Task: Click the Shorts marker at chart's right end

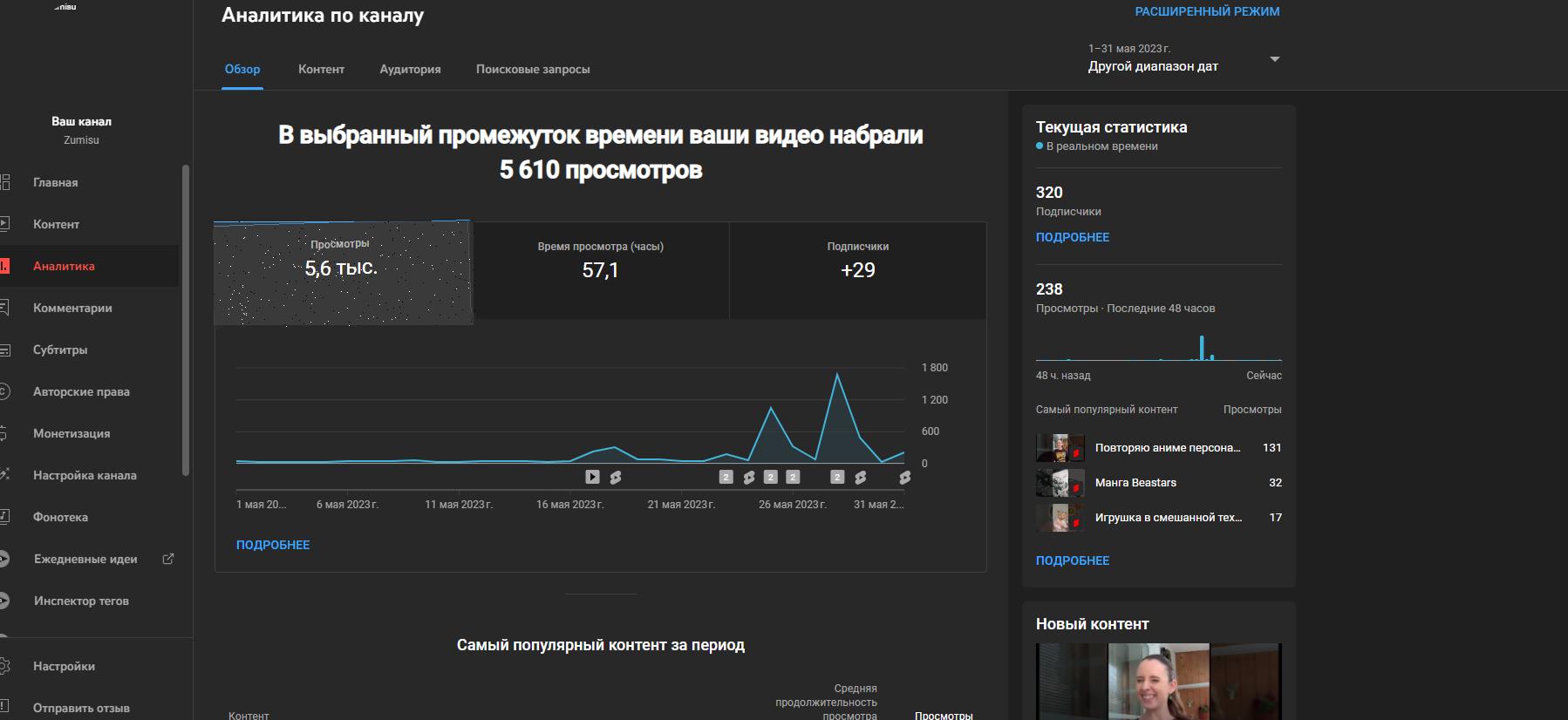Action: (904, 477)
